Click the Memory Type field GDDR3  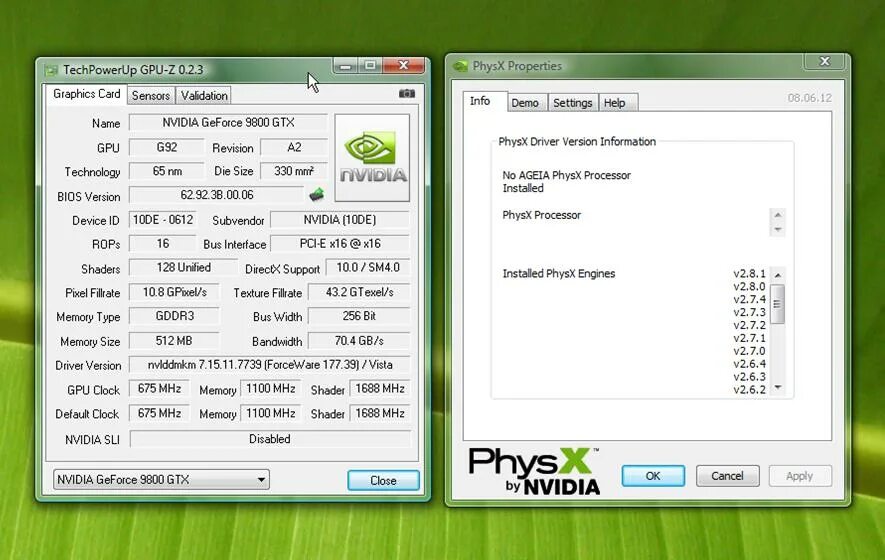point(174,316)
